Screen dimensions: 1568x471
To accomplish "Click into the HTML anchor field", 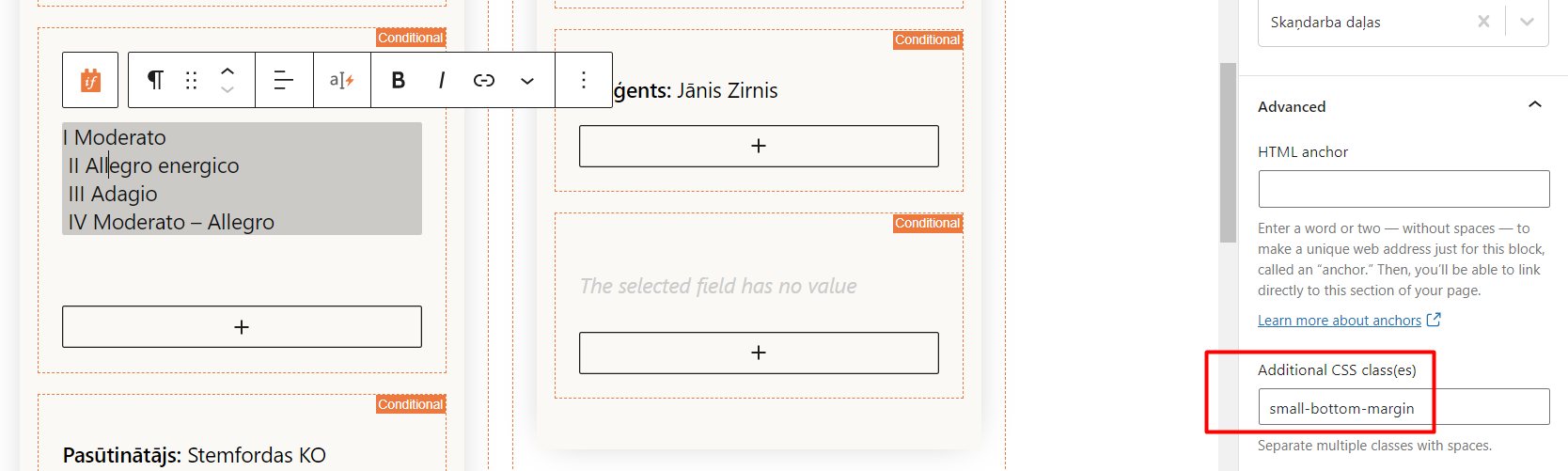I will tap(1403, 189).
